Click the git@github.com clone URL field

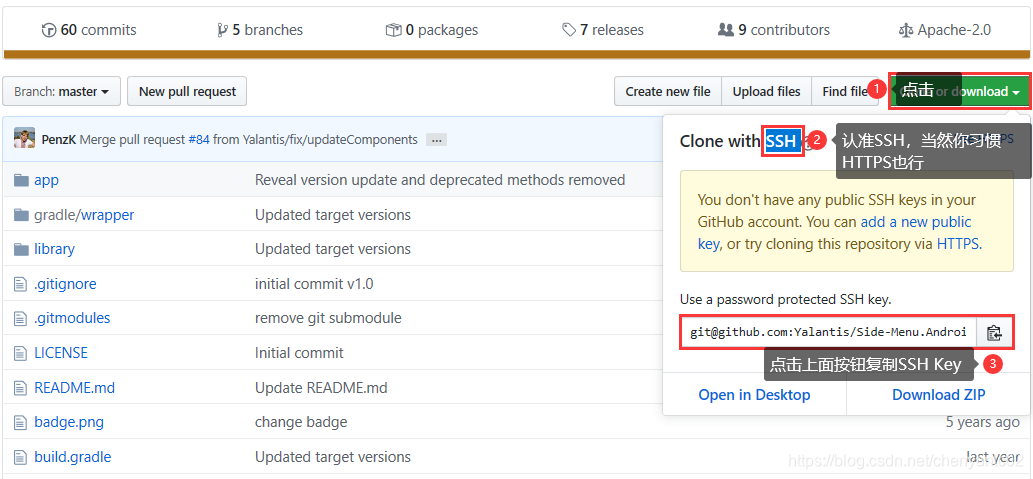coord(828,332)
